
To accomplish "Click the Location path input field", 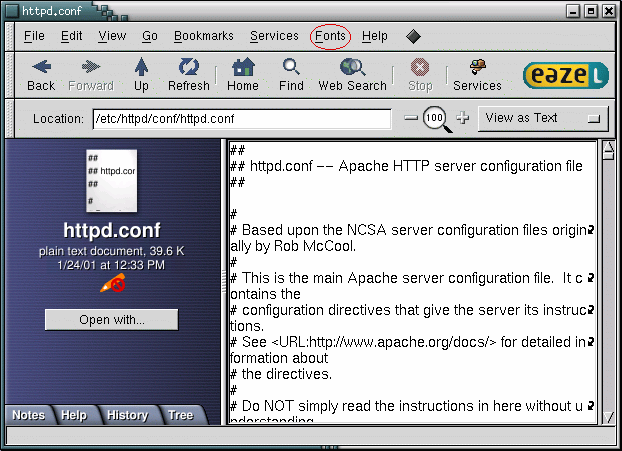I will (242, 119).
